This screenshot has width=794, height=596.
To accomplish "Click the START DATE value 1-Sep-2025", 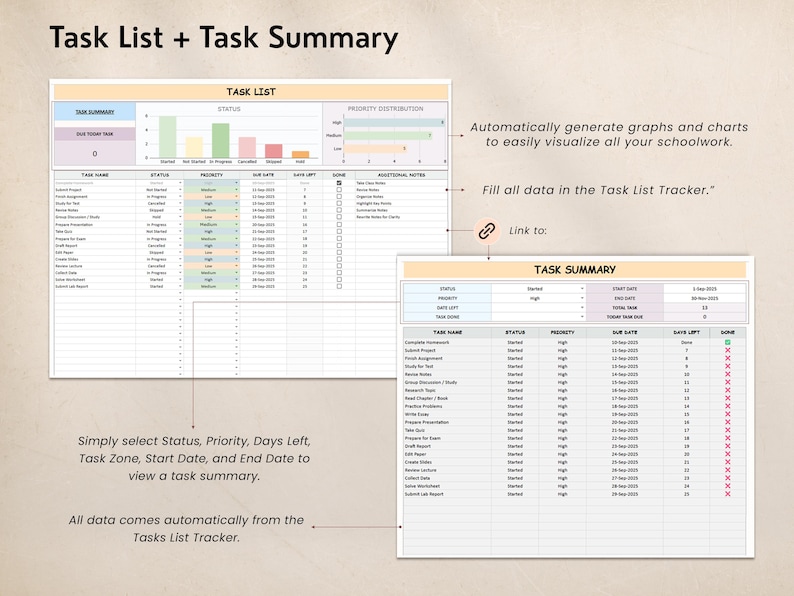I will pyautogui.click(x=704, y=289).
